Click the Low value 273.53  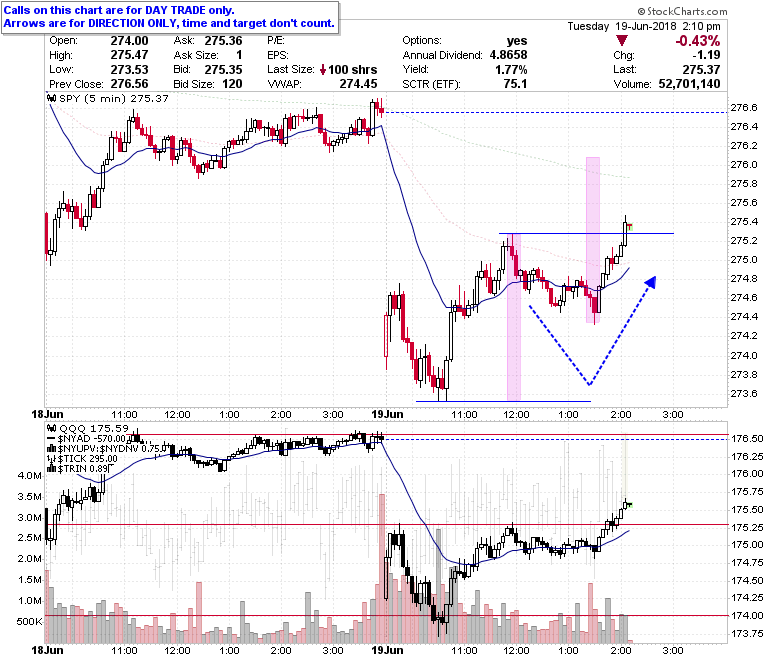coord(129,70)
